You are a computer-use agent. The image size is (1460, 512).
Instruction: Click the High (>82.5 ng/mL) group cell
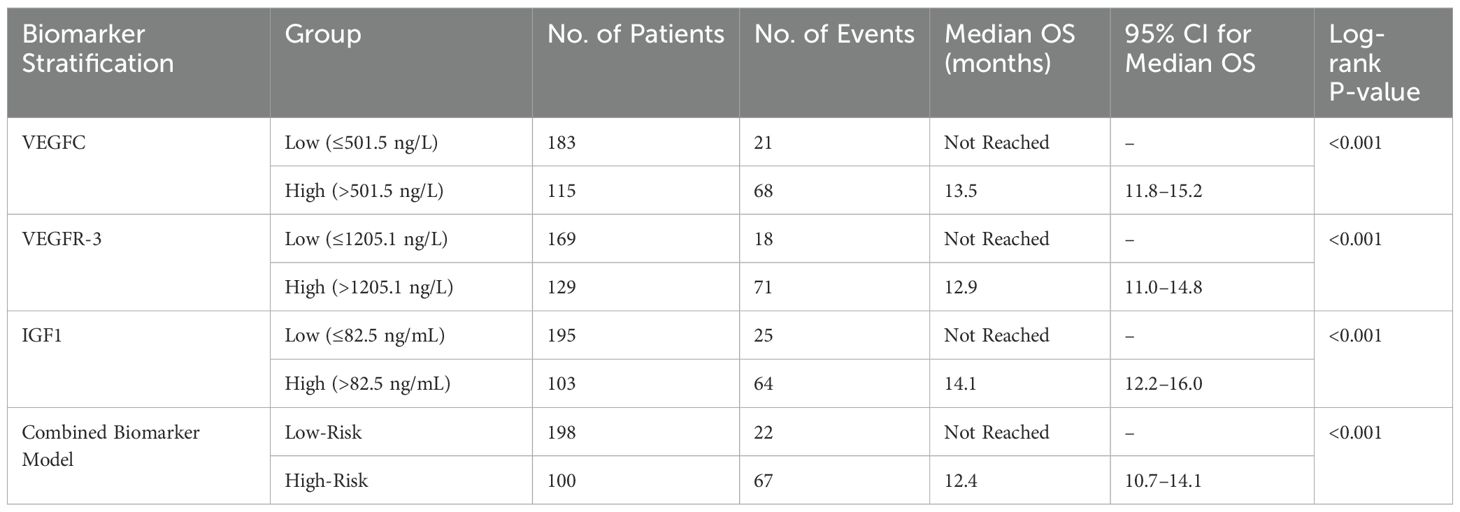(x=367, y=384)
